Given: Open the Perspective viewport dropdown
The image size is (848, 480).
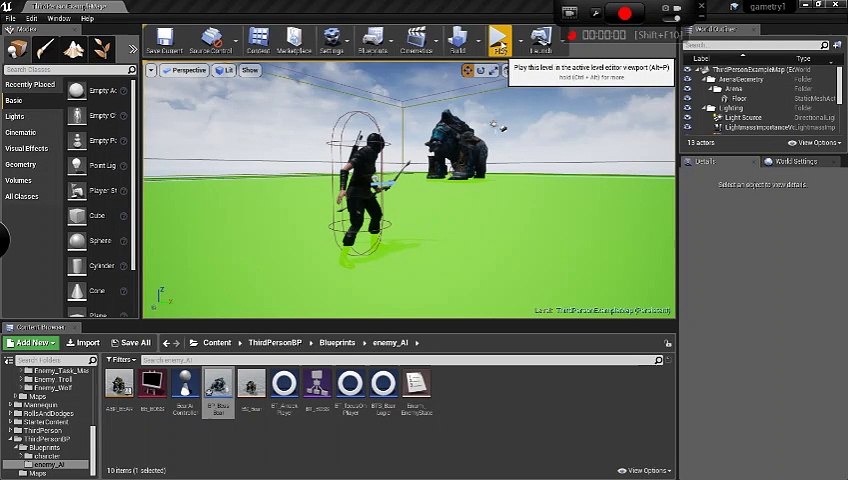Looking at the screenshot, I should (x=183, y=71).
